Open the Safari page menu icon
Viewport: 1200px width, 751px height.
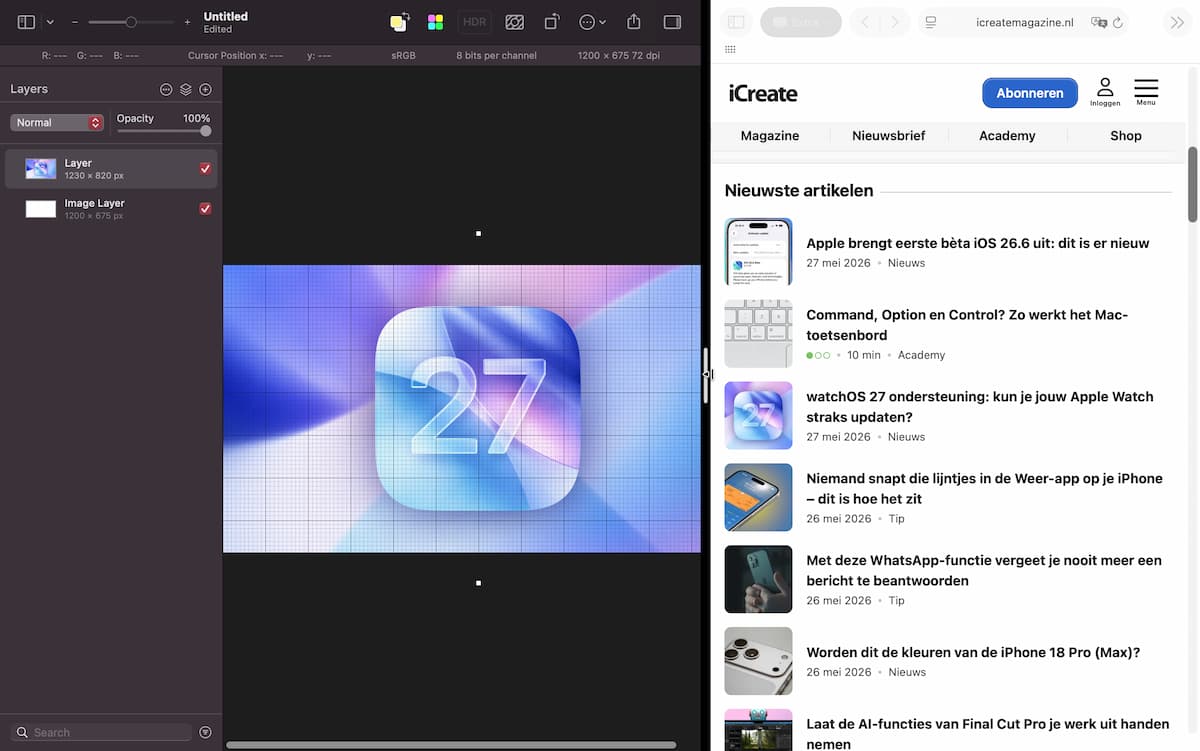pos(932,22)
